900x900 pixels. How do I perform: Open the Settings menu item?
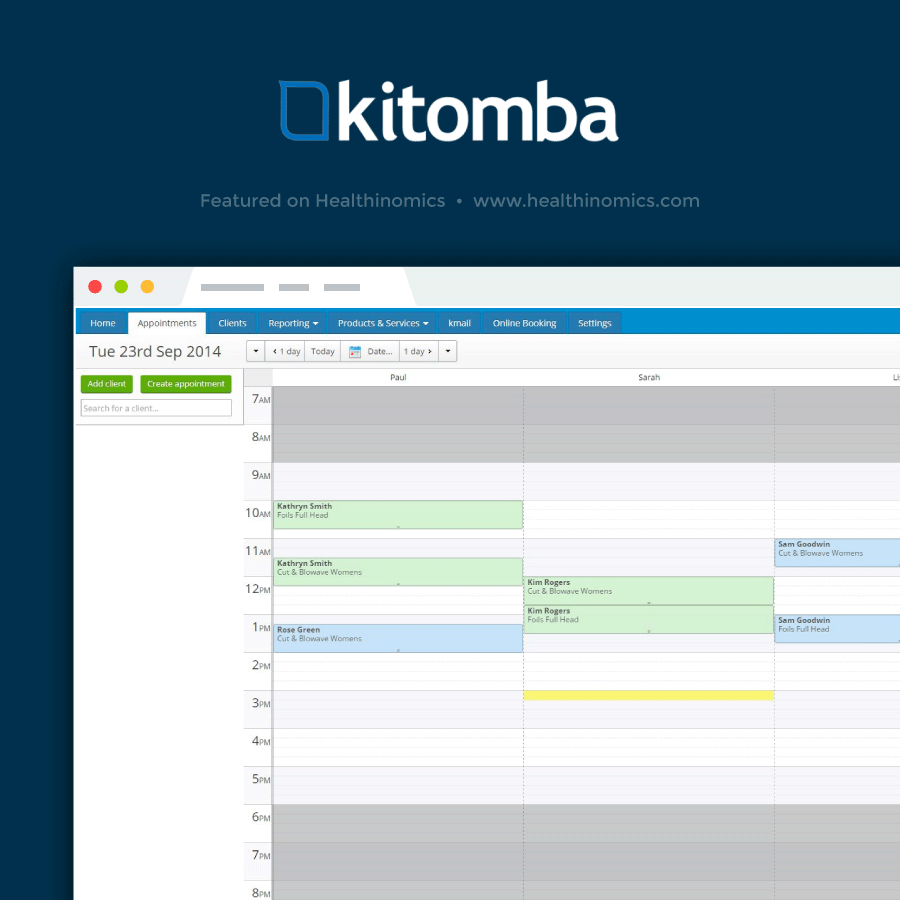point(595,322)
